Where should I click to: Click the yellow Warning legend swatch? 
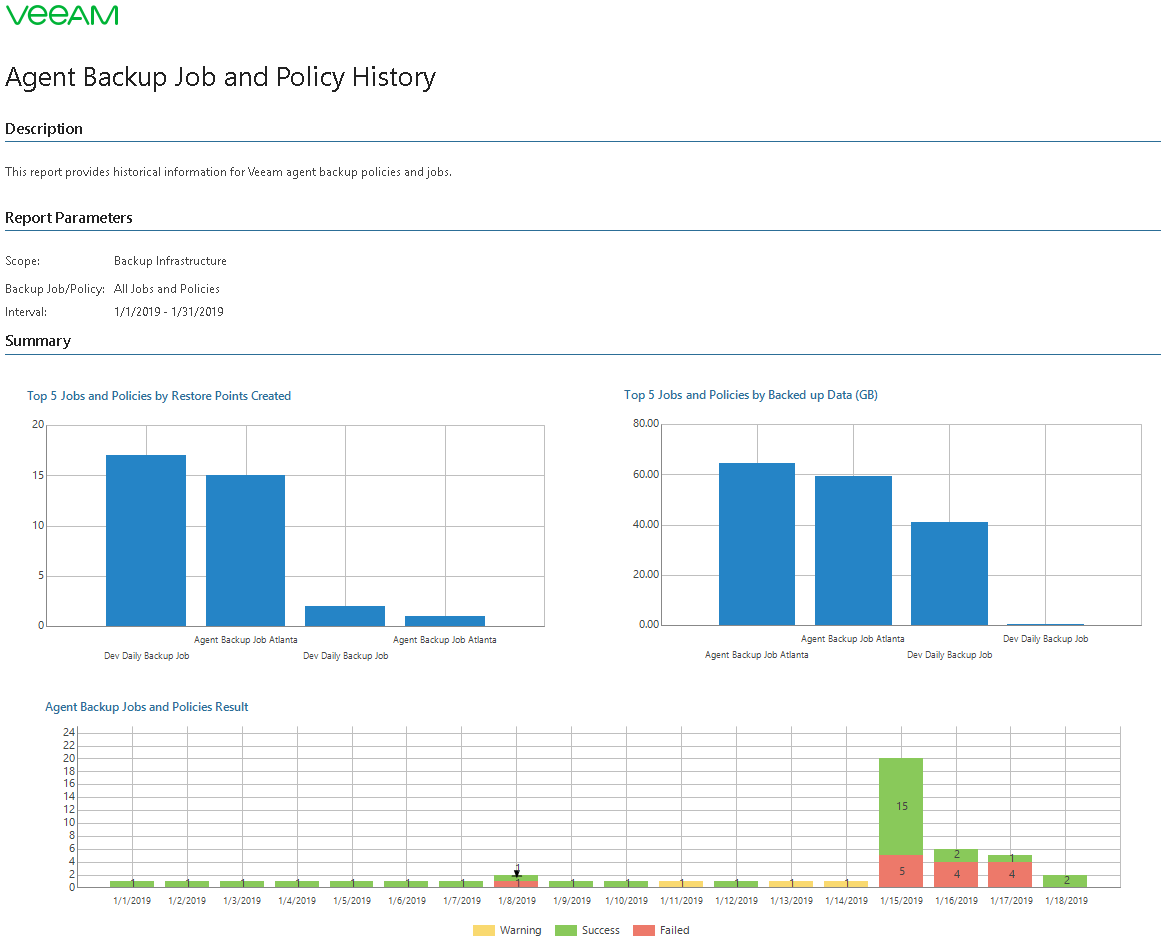coord(484,931)
